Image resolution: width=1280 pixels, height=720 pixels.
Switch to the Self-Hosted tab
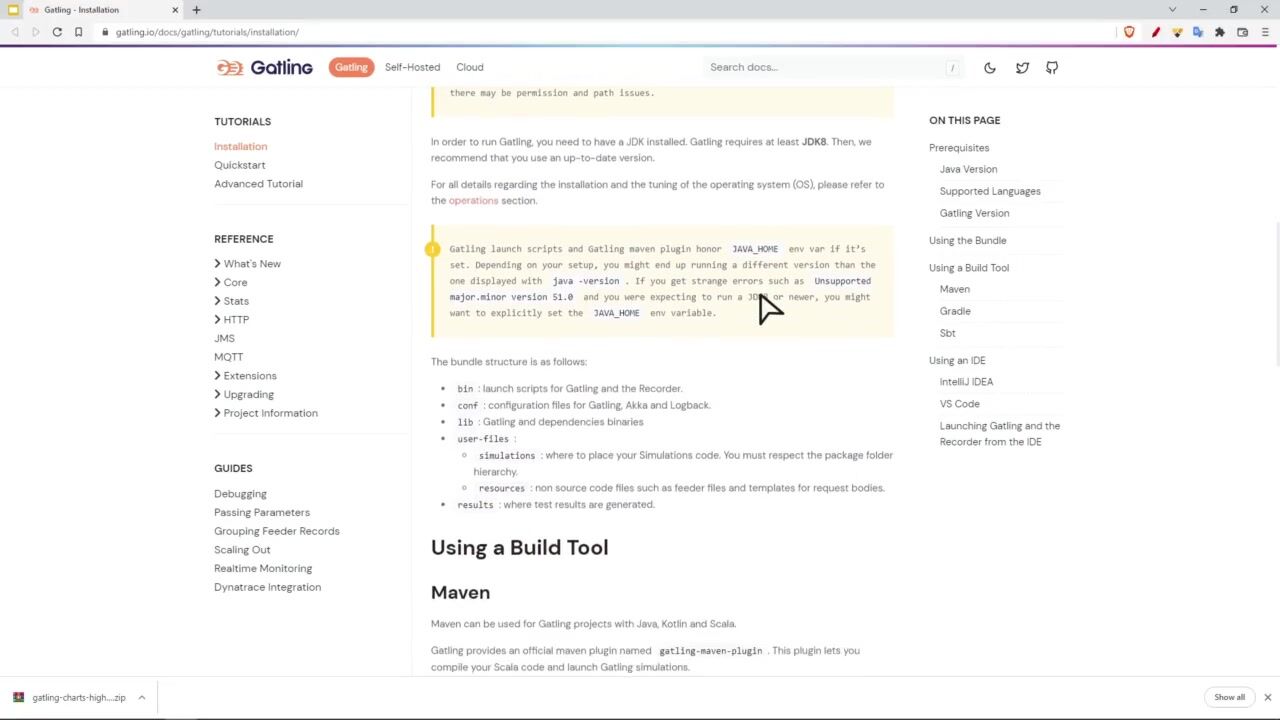point(412,67)
